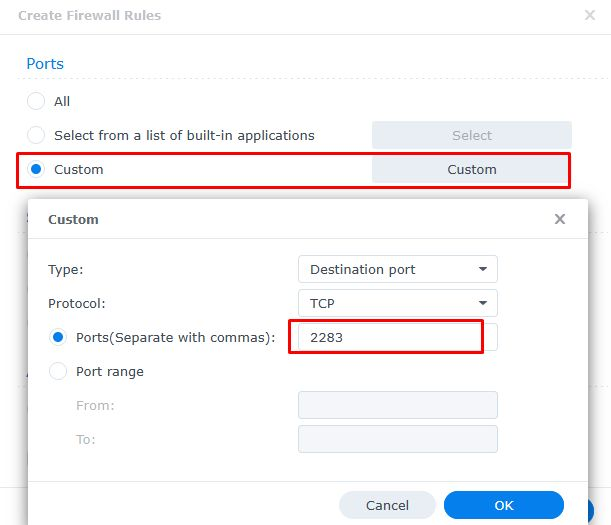
Task: Cancel the custom port dialog
Action: (x=387, y=505)
